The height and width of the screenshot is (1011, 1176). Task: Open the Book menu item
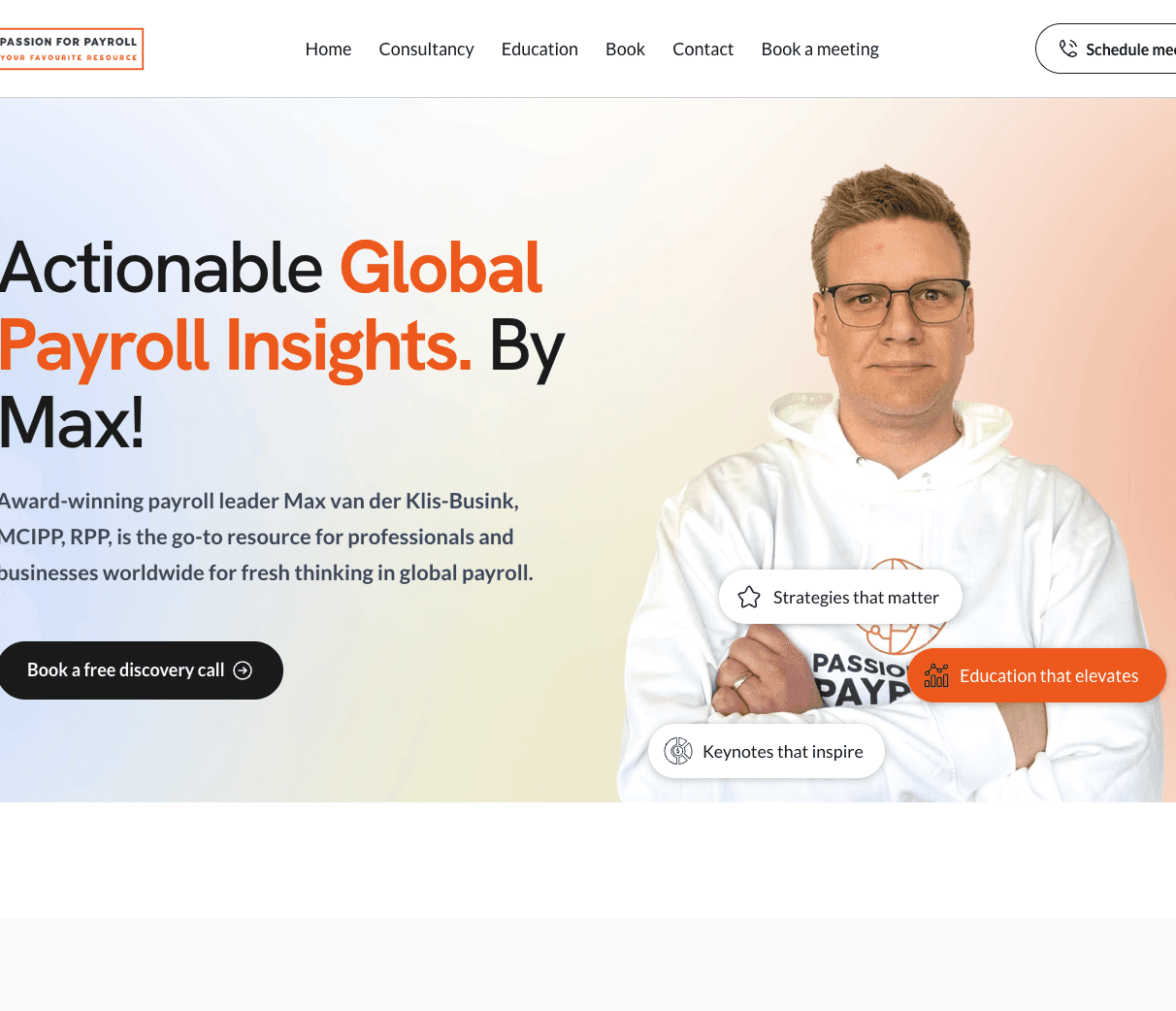[625, 49]
